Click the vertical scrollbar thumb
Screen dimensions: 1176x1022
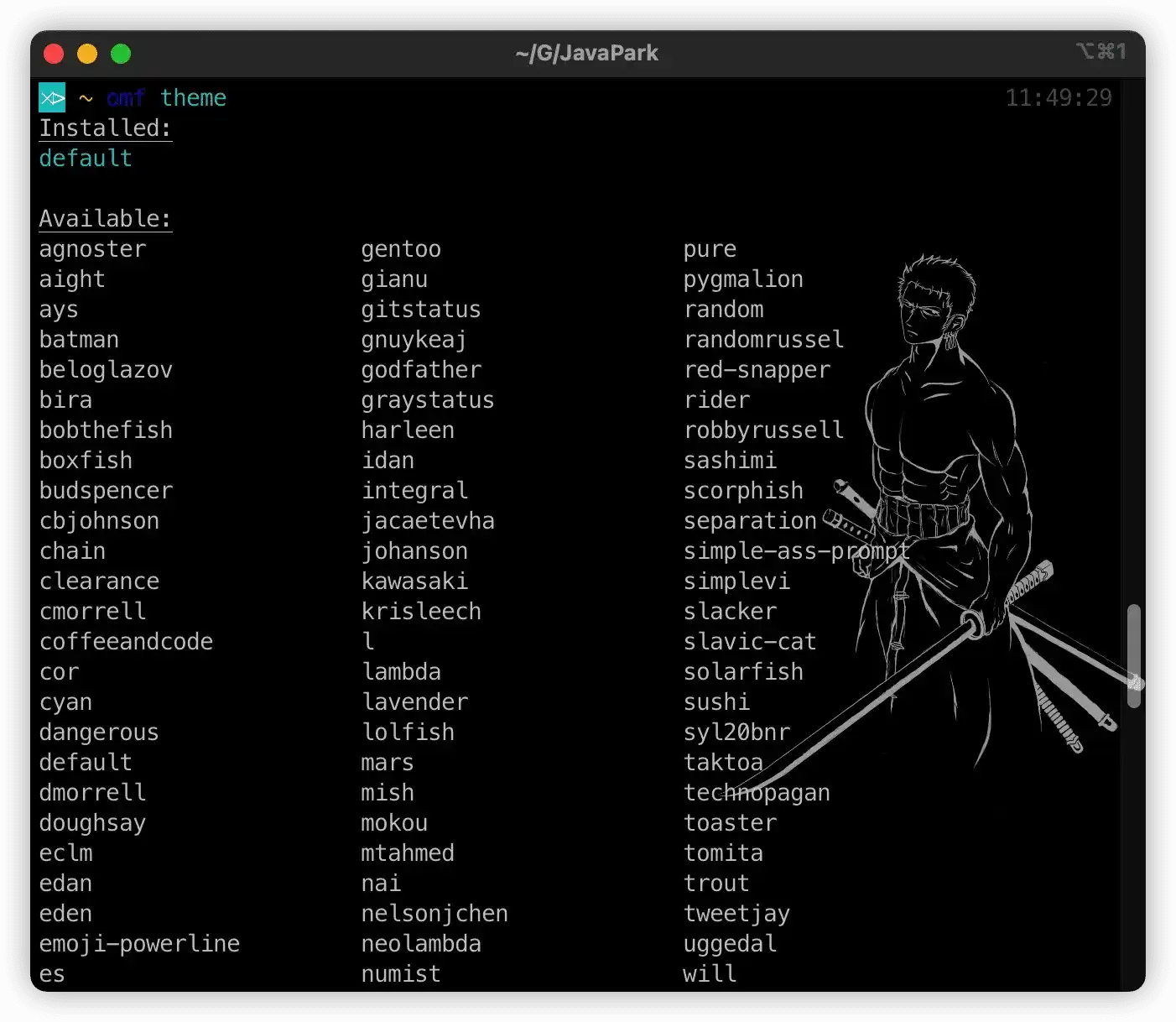pyautogui.click(x=1134, y=654)
